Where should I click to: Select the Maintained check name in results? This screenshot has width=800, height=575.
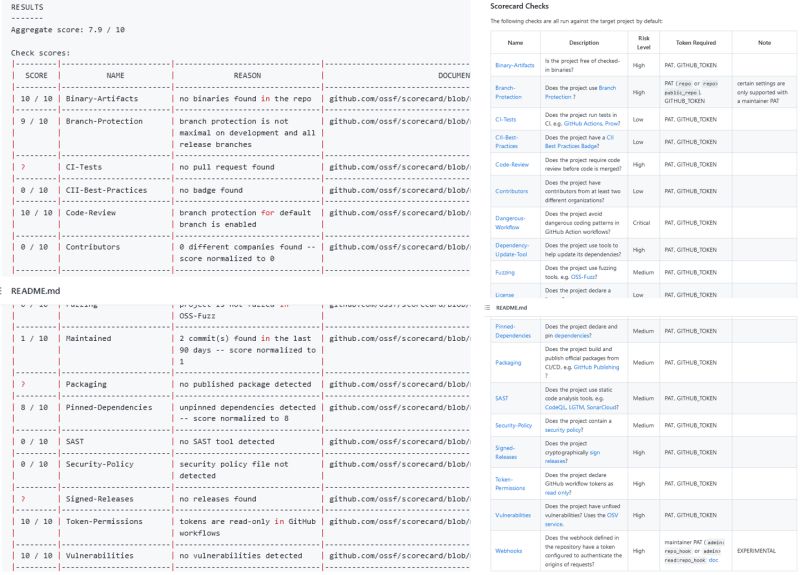point(88,339)
